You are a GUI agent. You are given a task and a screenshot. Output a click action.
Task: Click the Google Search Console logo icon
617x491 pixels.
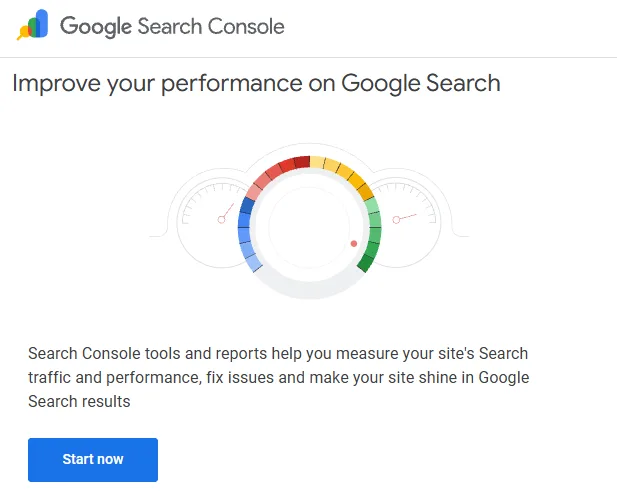[x=32, y=25]
